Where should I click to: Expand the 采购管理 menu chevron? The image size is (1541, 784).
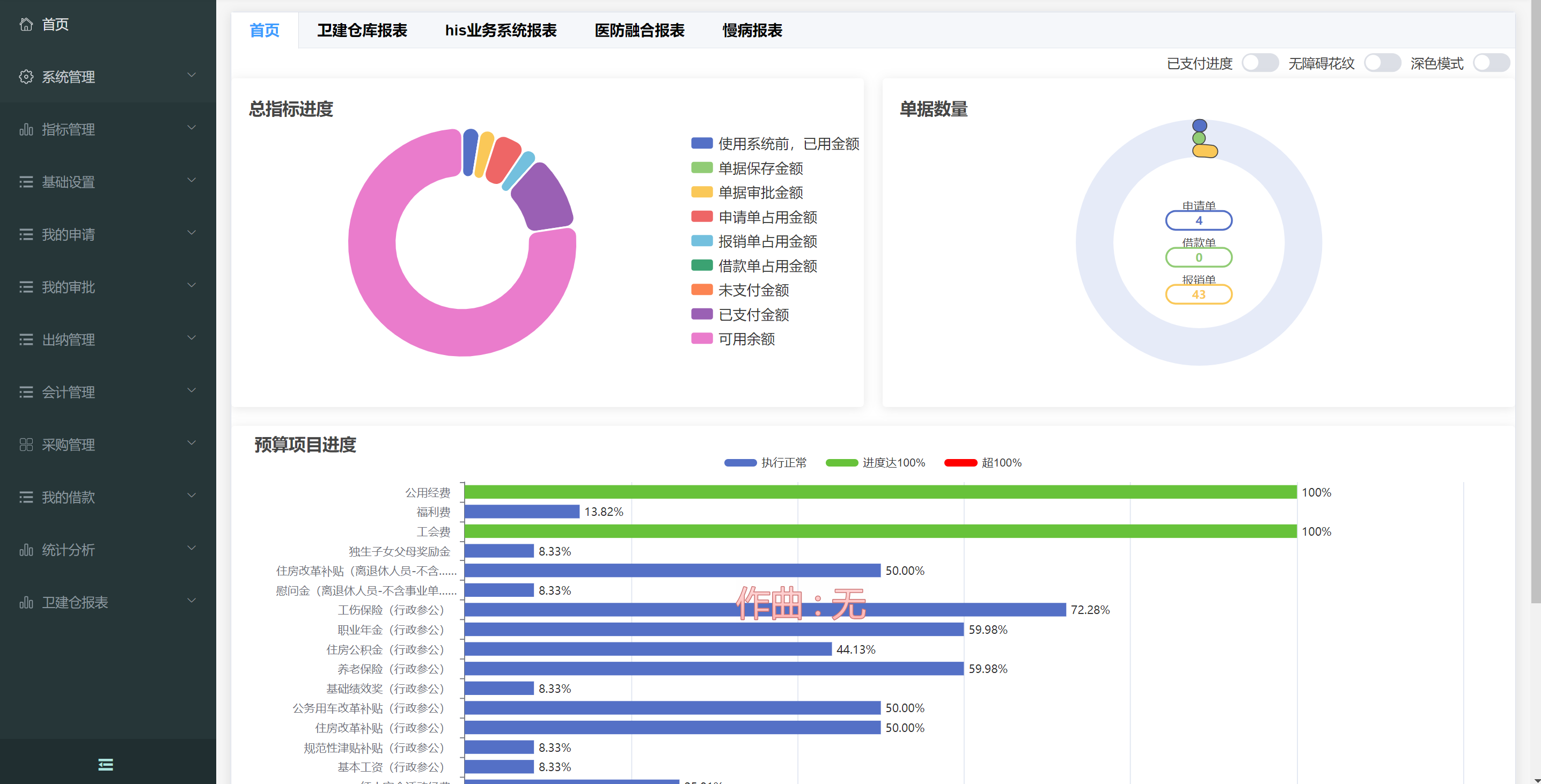[192, 443]
